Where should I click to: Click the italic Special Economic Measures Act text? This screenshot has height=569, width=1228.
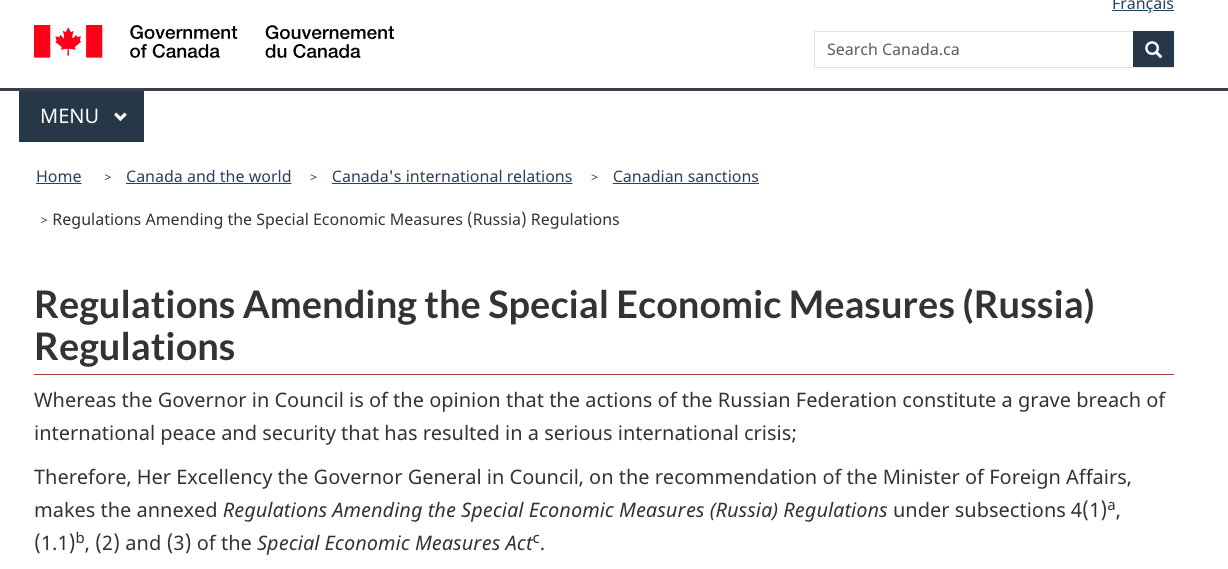pyautogui.click(x=394, y=544)
